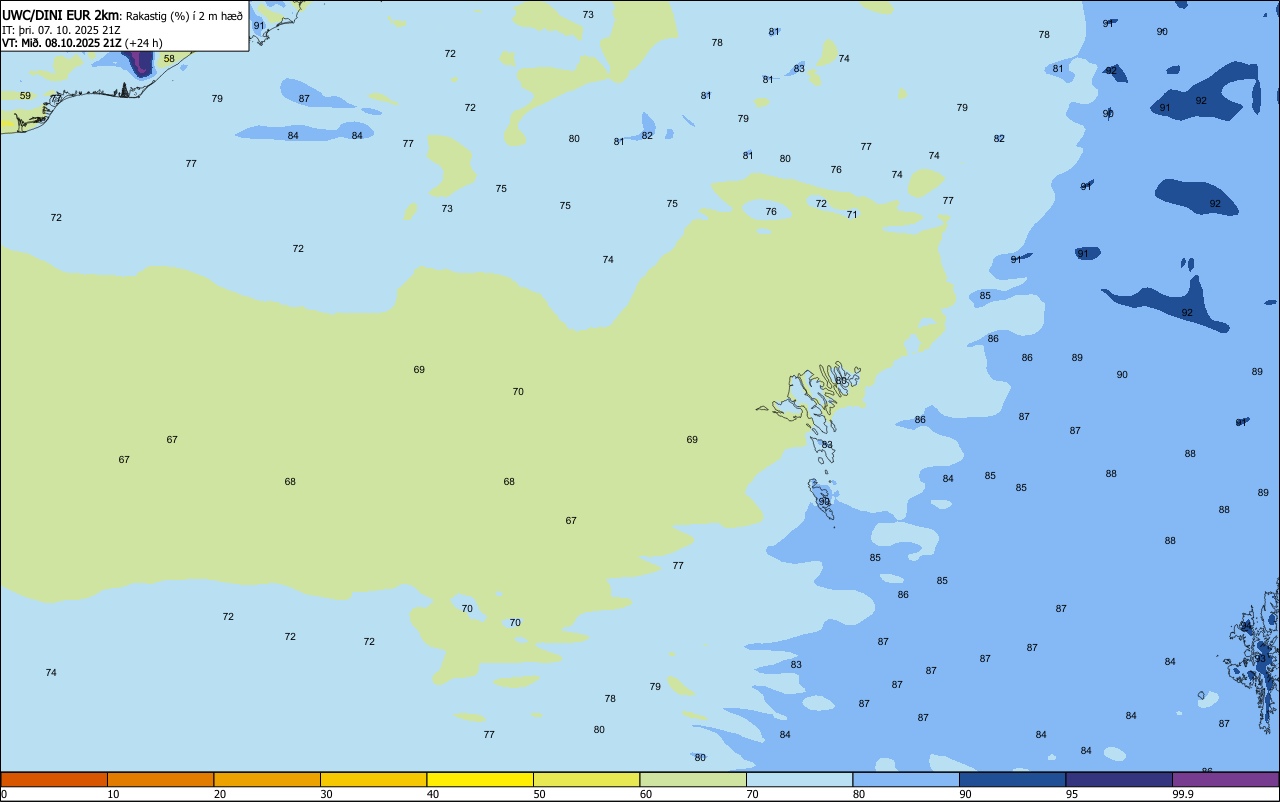Click the 'UWC/DINI EUR 2km' title text
Image resolution: width=1280 pixels, height=802 pixels.
point(61,15)
